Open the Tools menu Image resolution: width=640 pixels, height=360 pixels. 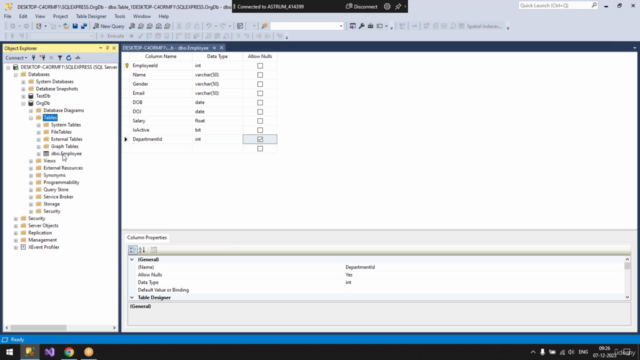click(120, 16)
